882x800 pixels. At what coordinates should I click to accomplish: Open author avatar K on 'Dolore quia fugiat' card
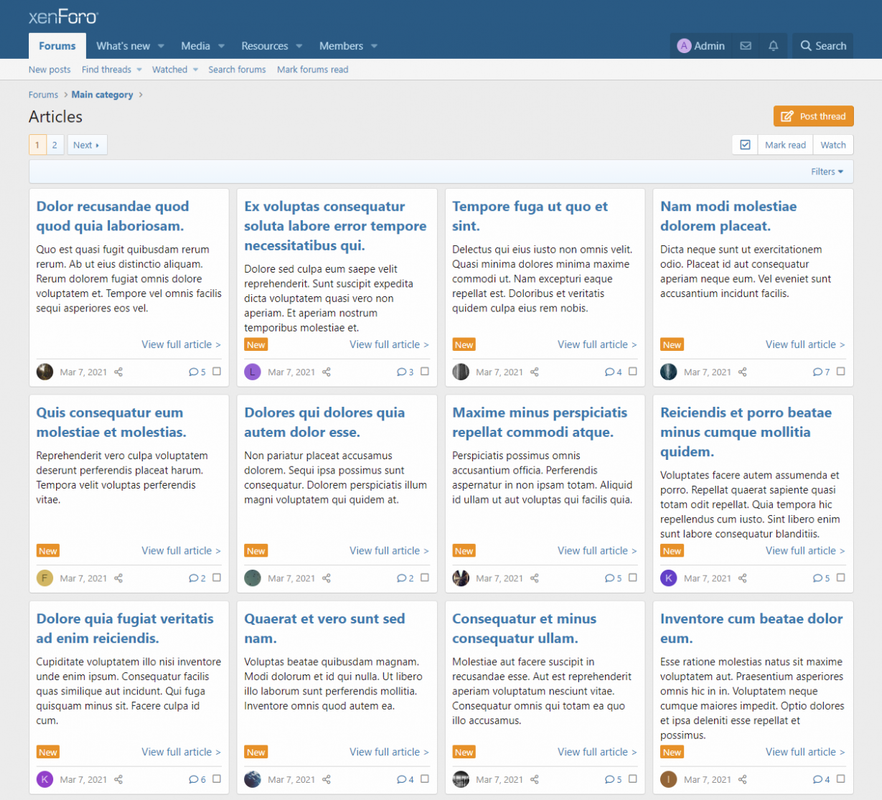[45, 779]
